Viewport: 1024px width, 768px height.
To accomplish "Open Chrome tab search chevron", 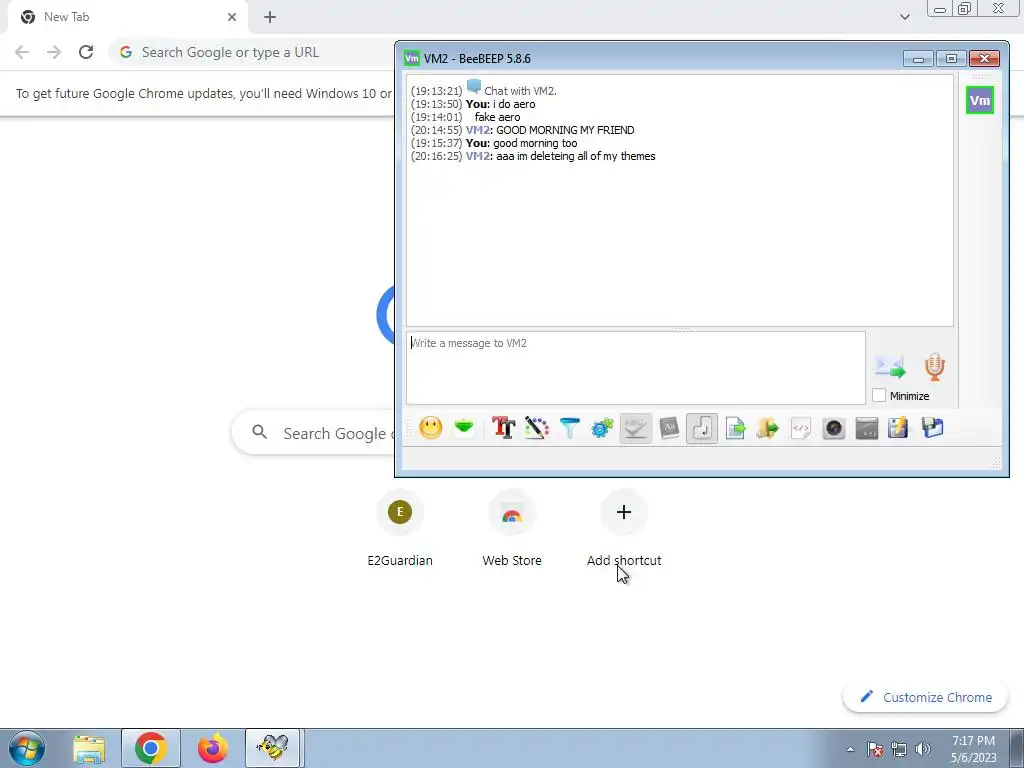I will 904,17.
